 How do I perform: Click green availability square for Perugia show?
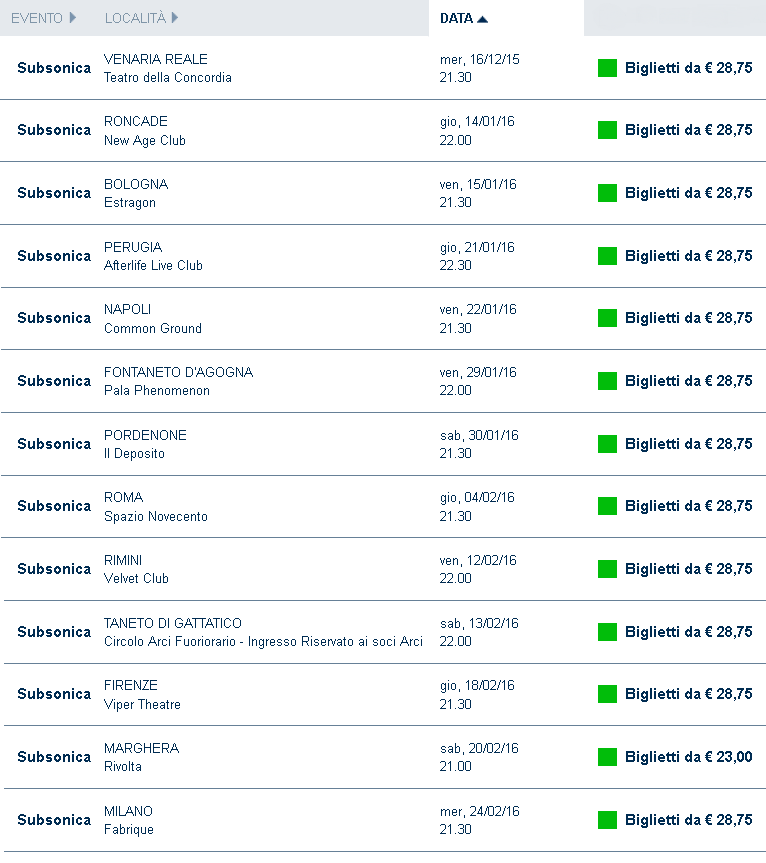pyautogui.click(x=607, y=256)
